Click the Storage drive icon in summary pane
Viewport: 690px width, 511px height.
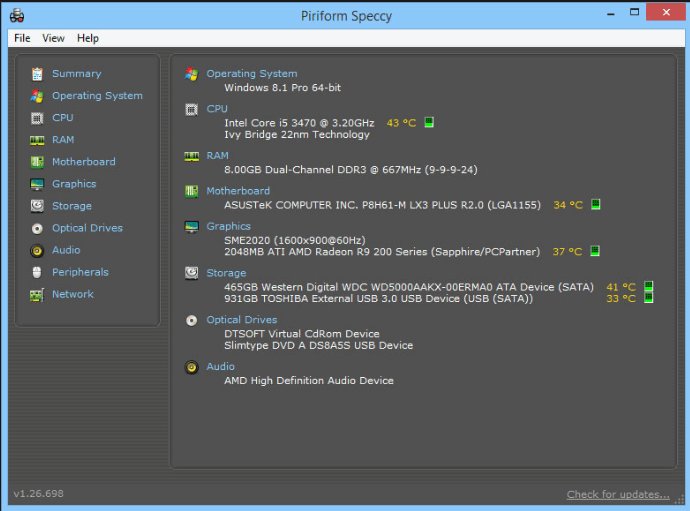point(191,273)
